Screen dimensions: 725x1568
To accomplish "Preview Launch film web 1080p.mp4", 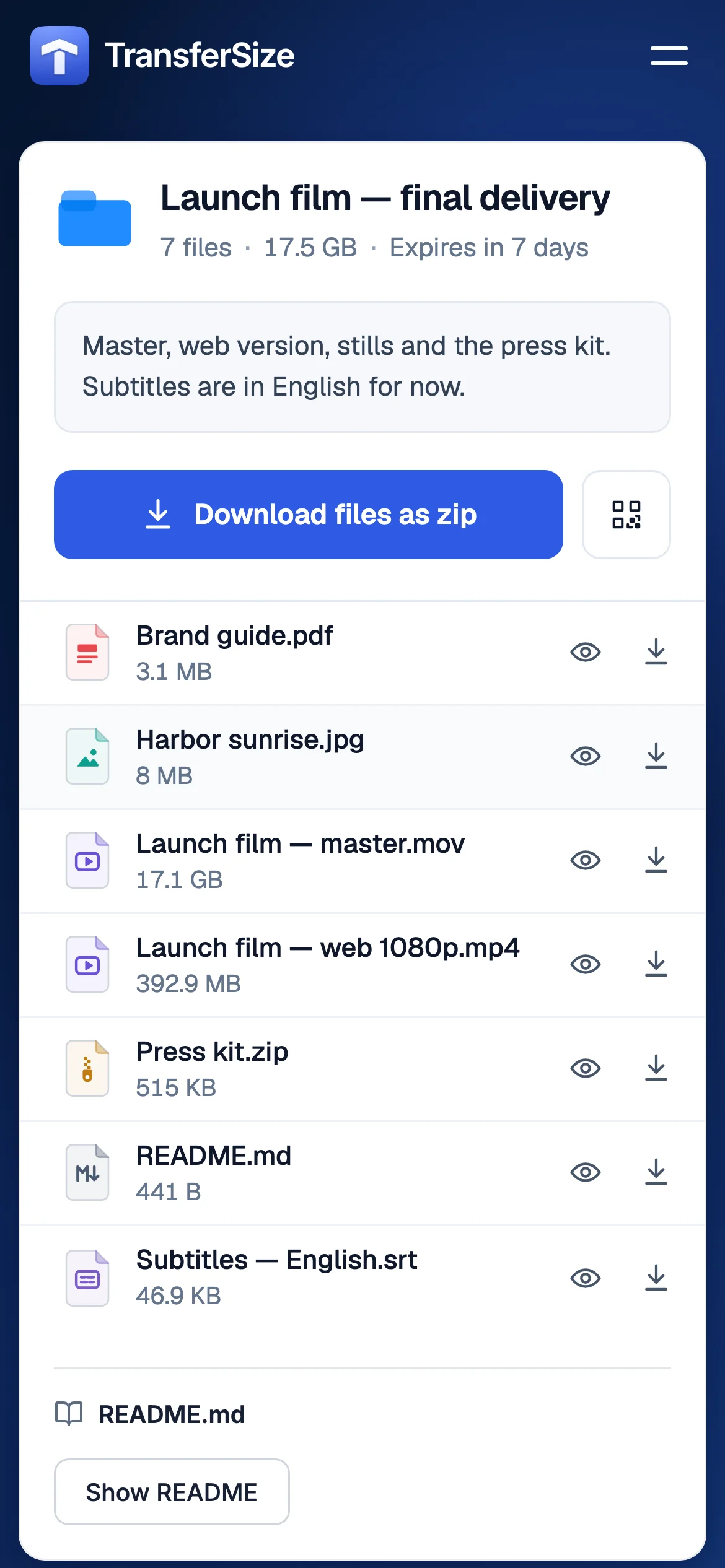I will coord(586,964).
